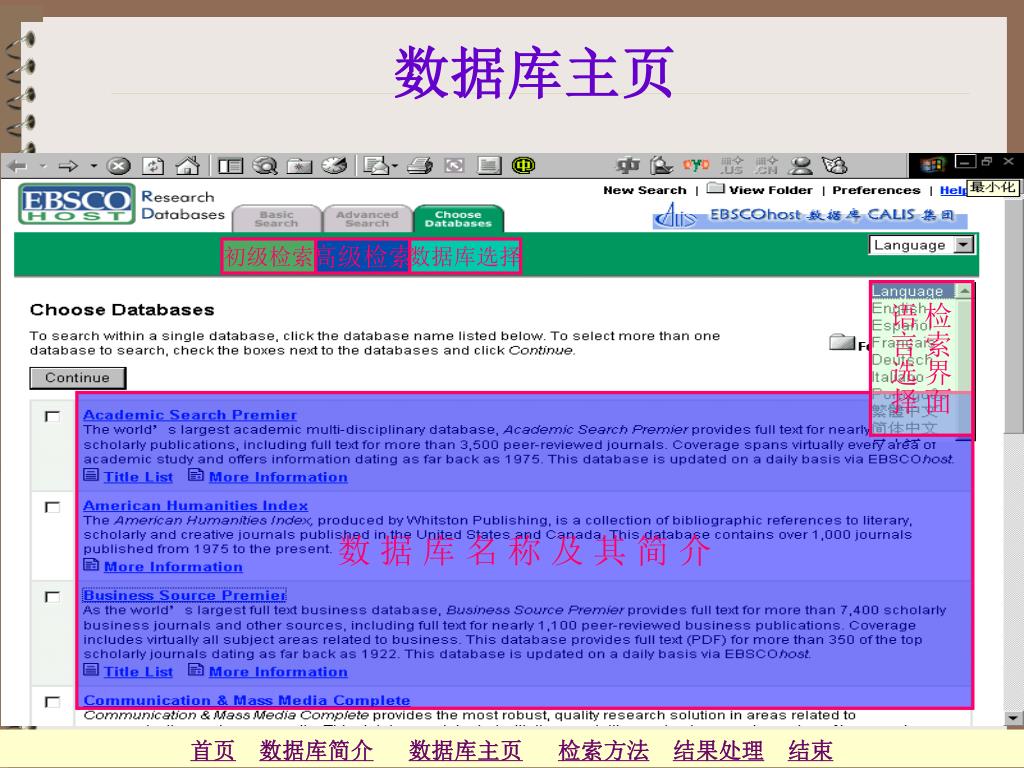Viewport: 1024px width, 768px height.
Task: Click the EBSCOhost CALIS banner
Action: (810, 215)
